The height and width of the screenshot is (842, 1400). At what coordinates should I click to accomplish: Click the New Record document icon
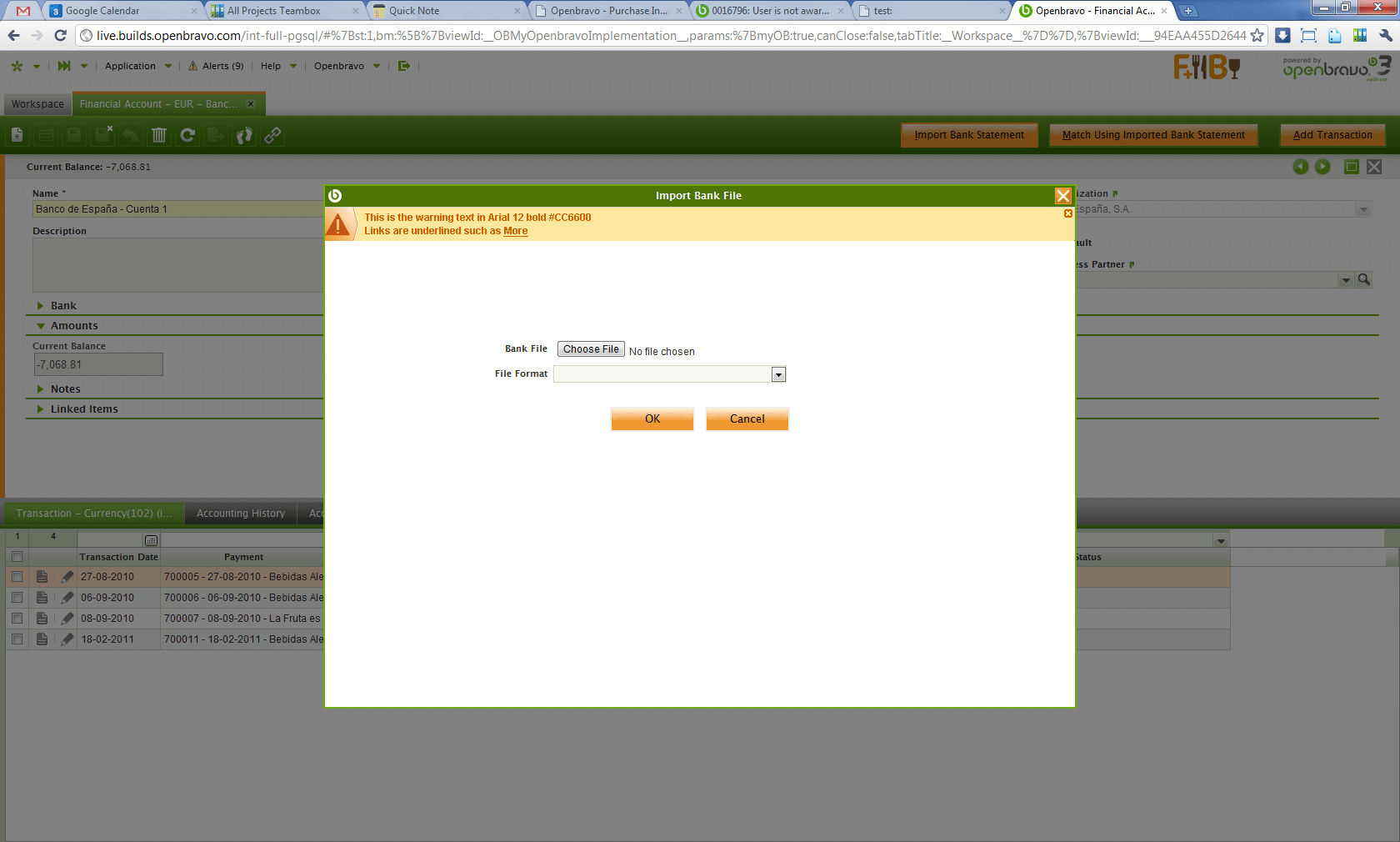(x=17, y=135)
